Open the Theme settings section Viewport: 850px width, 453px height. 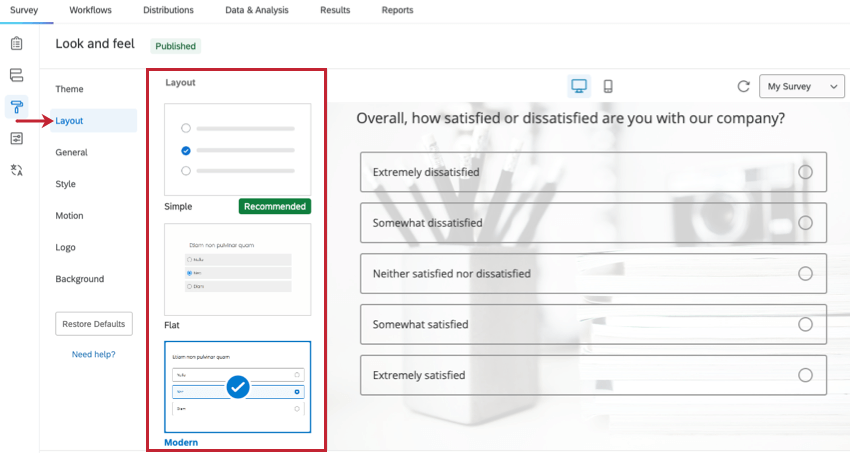(x=69, y=89)
